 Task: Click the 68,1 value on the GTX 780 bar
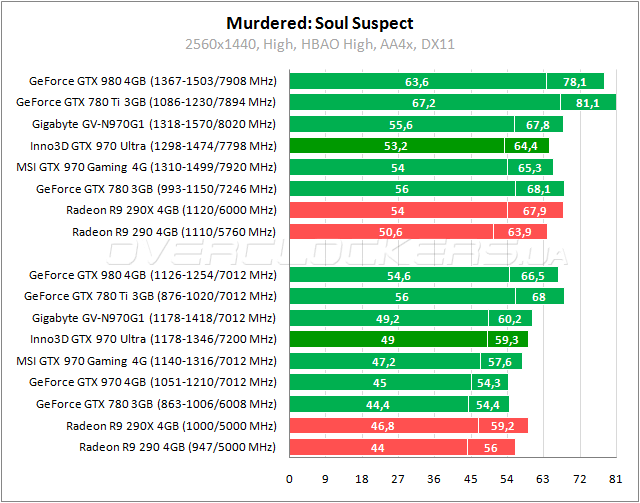[x=539, y=190]
